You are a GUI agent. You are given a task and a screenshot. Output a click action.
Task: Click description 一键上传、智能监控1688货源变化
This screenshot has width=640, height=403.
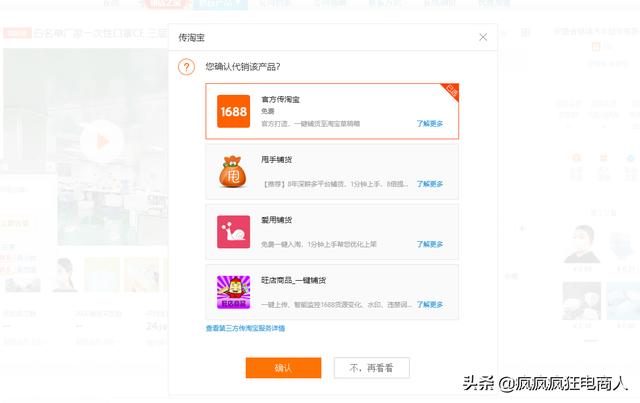pyautogui.click(x=336, y=305)
